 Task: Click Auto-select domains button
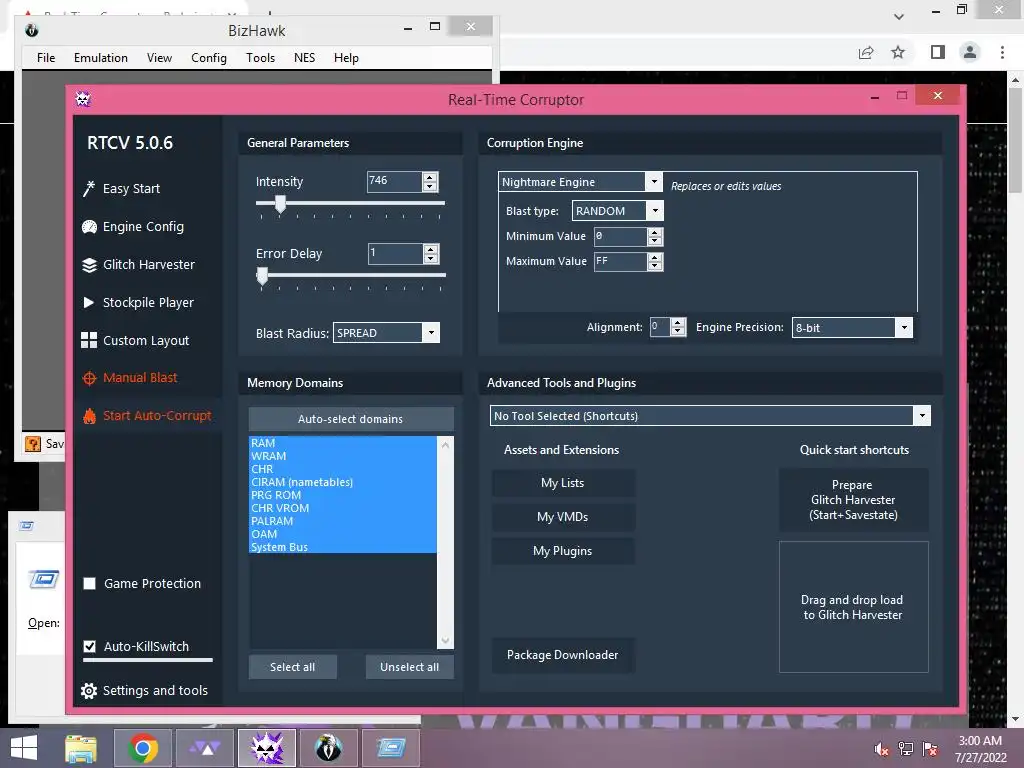[x=351, y=419]
